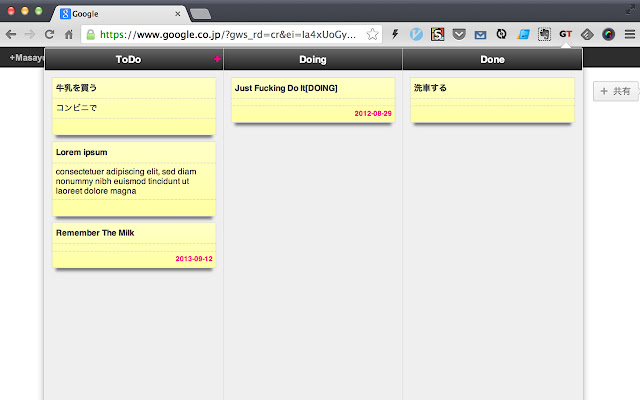Open the Just Fucking Do It[DOING] card
Image resolution: width=640 pixels, height=400 pixels.
313,100
